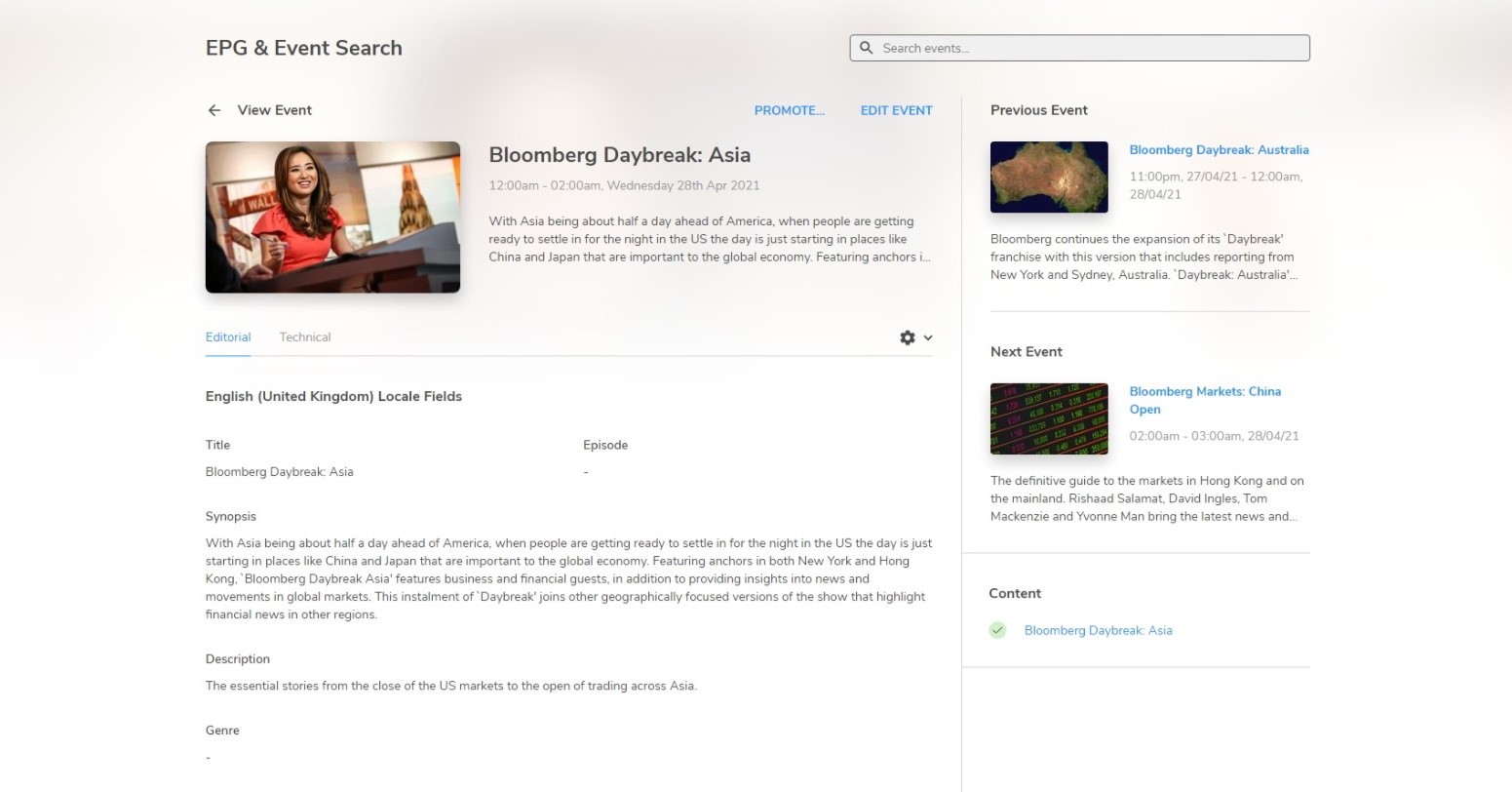Viewport: 1512px width, 792px height.
Task: Click the Next Event description text
Action: point(1146,498)
